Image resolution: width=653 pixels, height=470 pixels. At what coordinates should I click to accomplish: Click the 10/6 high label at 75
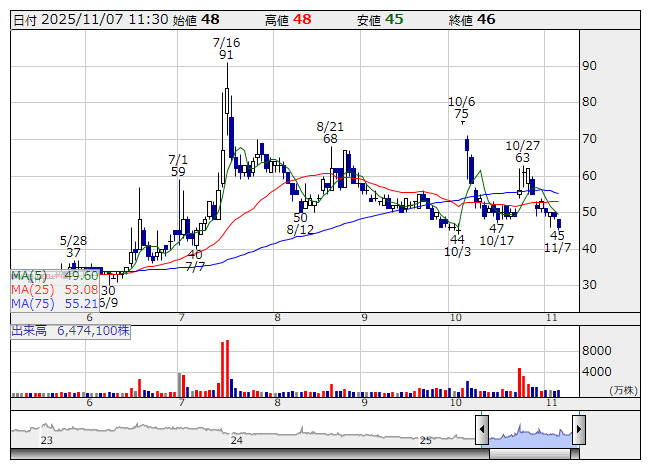(461, 108)
